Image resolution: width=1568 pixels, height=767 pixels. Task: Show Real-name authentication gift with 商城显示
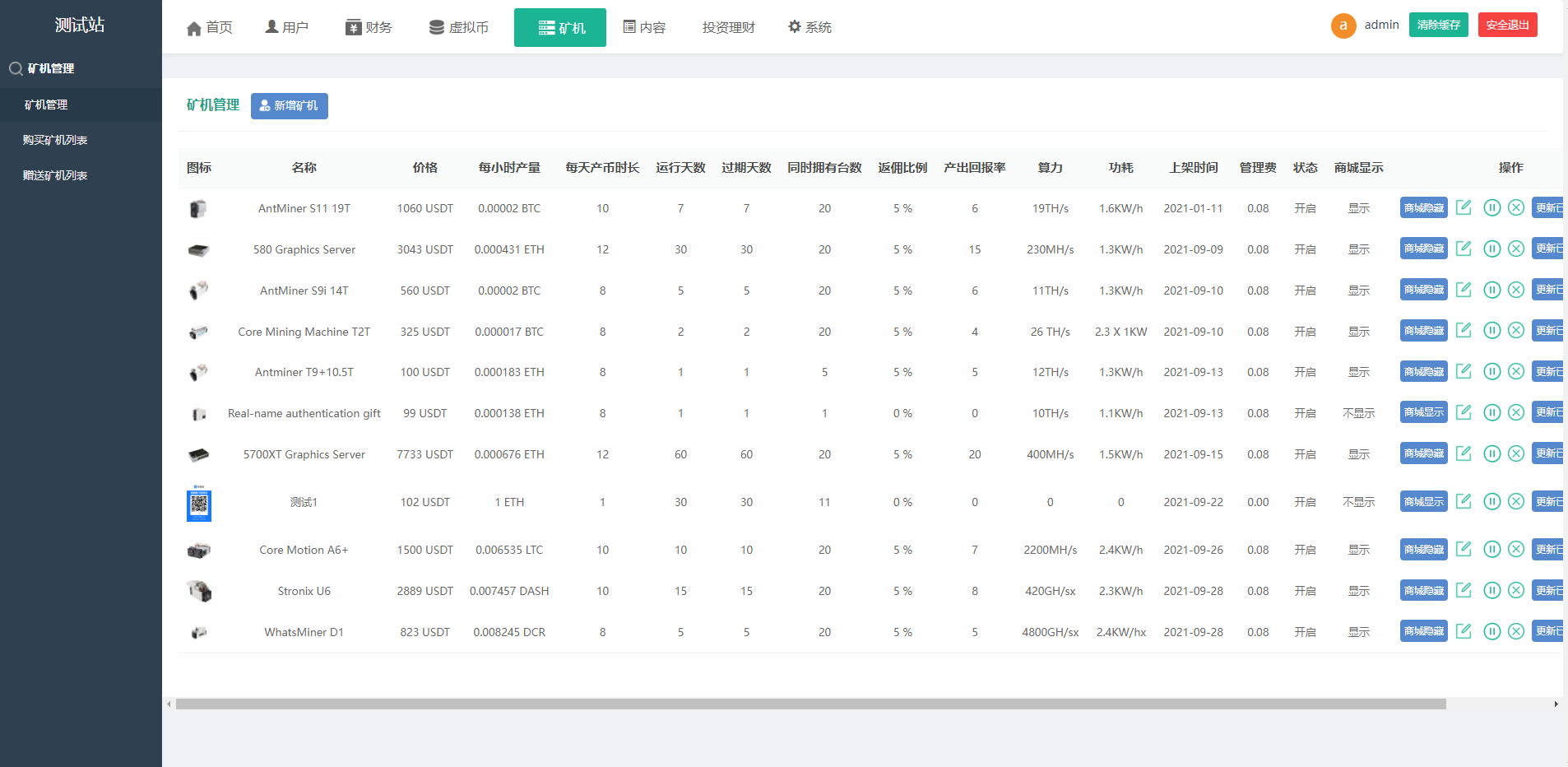tap(1422, 412)
